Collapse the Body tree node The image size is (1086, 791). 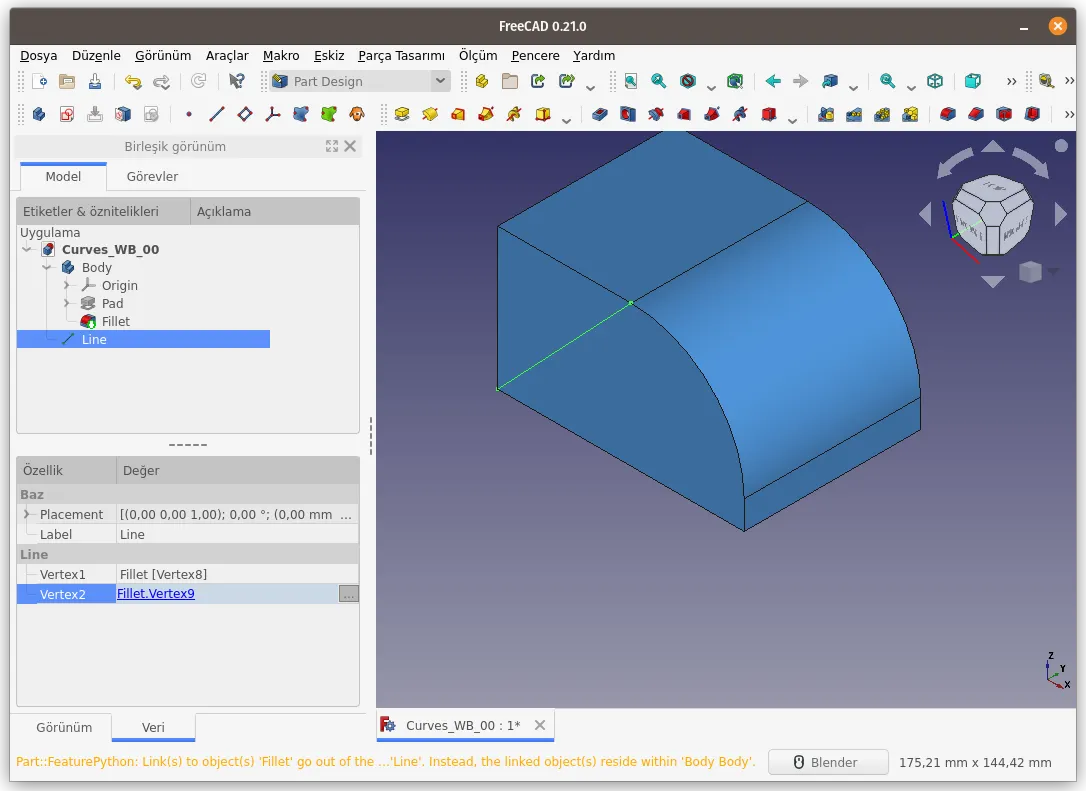tap(47, 267)
